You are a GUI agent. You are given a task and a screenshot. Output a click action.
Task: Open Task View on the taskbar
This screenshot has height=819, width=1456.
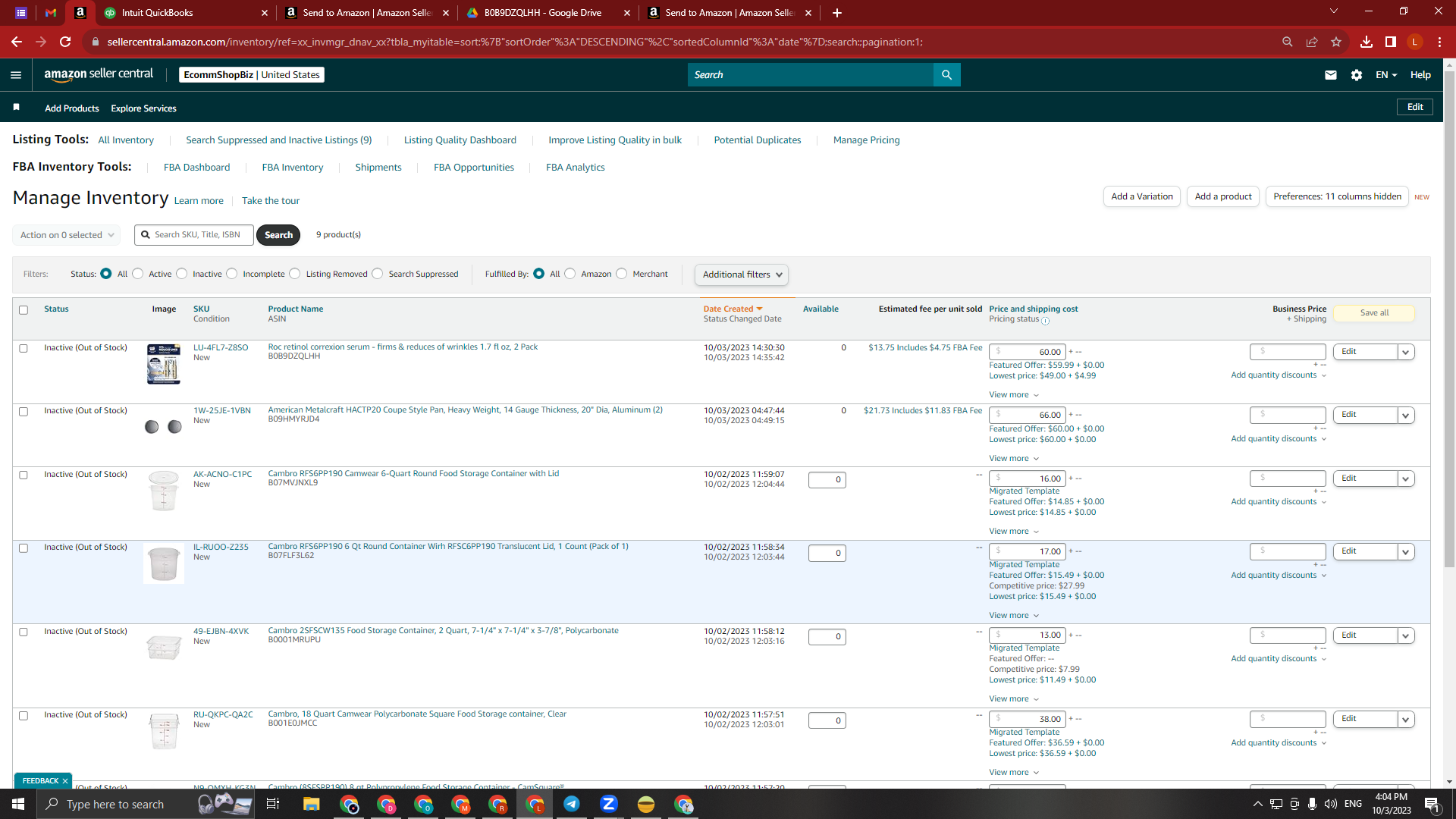[273, 804]
